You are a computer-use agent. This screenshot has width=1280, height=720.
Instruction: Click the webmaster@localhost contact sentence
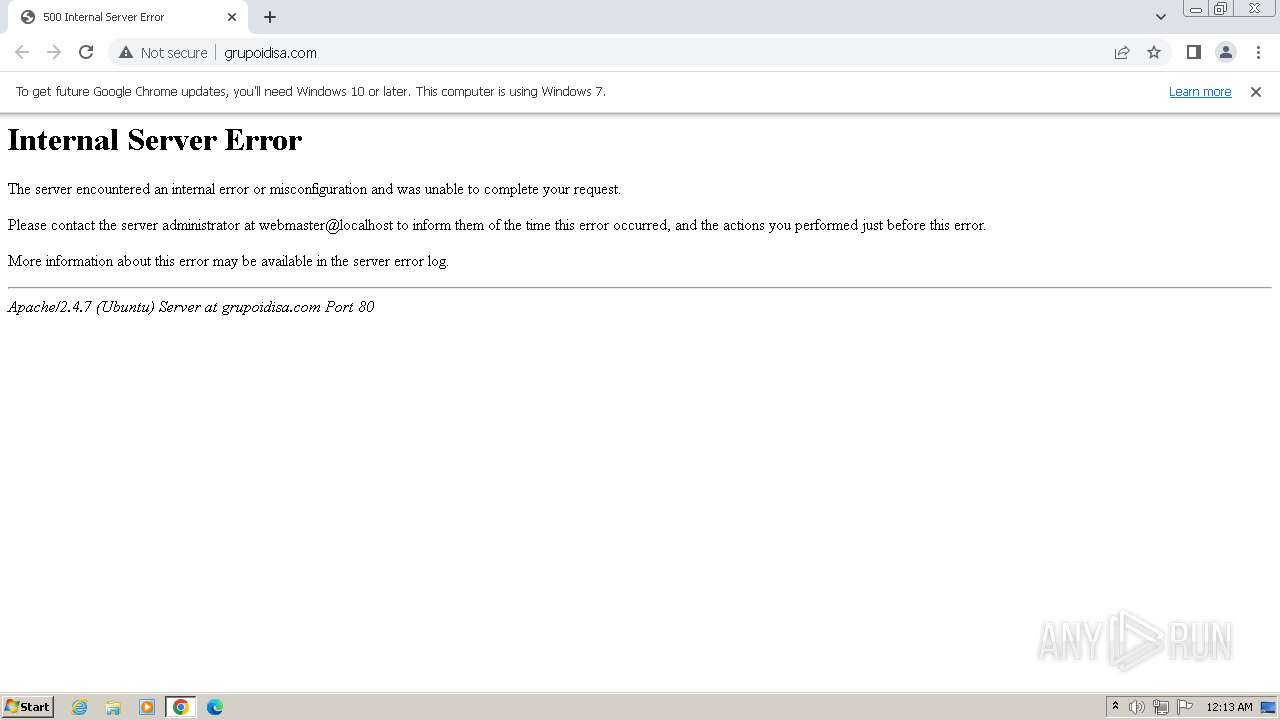pos(497,225)
